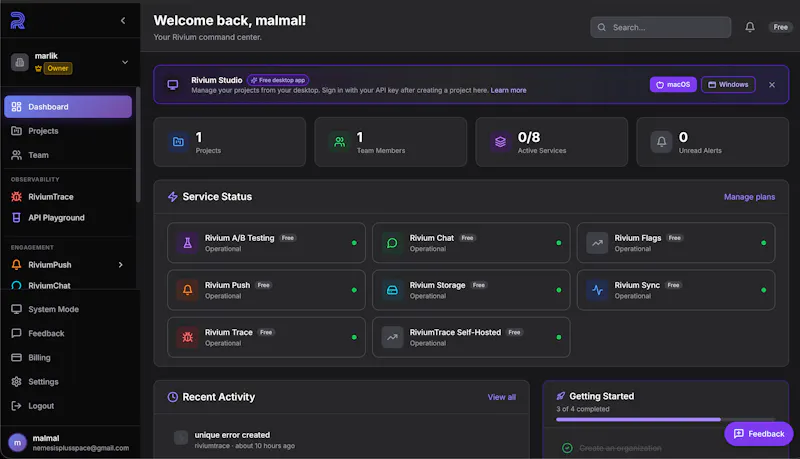Click the malmal user avatar
Screen dimensions: 800x459
pyautogui.click(x=17, y=443)
